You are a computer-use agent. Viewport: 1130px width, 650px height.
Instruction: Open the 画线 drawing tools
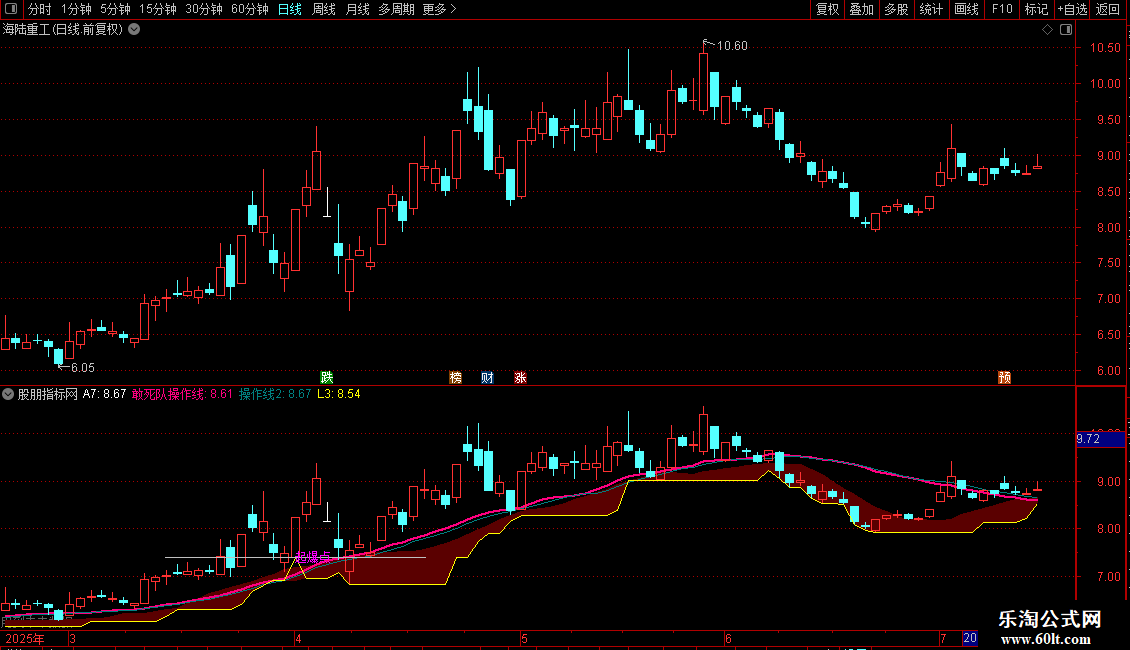pos(966,9)
